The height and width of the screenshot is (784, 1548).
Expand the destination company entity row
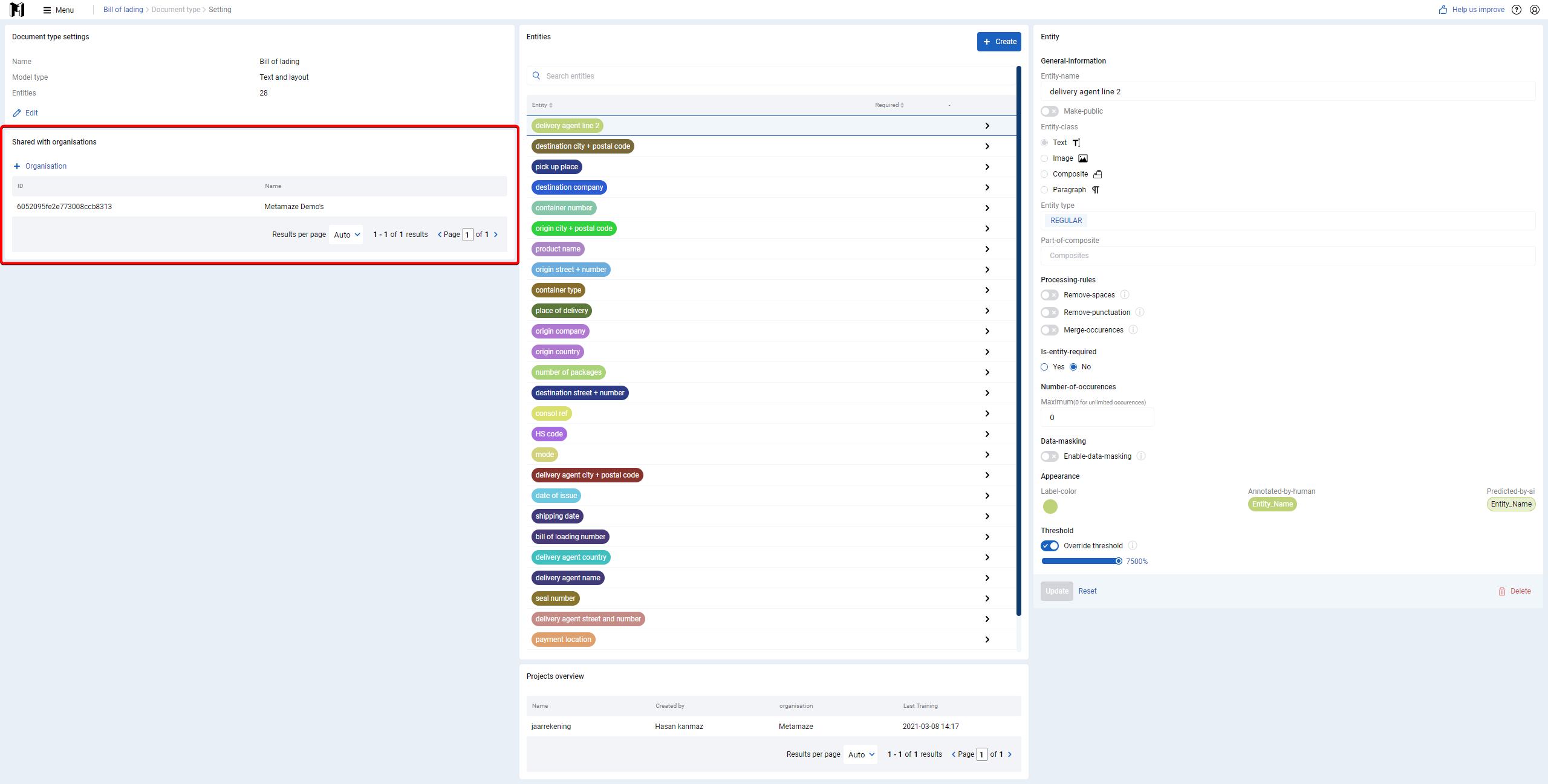pyautogui.click(x=987, y=187)
